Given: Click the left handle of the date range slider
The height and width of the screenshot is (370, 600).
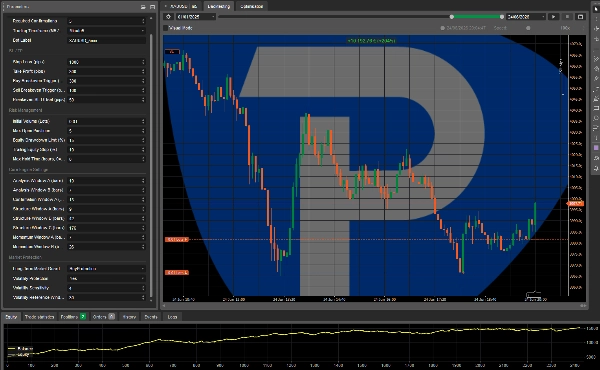Looking at the screenshot, I should pyautogui.click(x=452, y=17).
